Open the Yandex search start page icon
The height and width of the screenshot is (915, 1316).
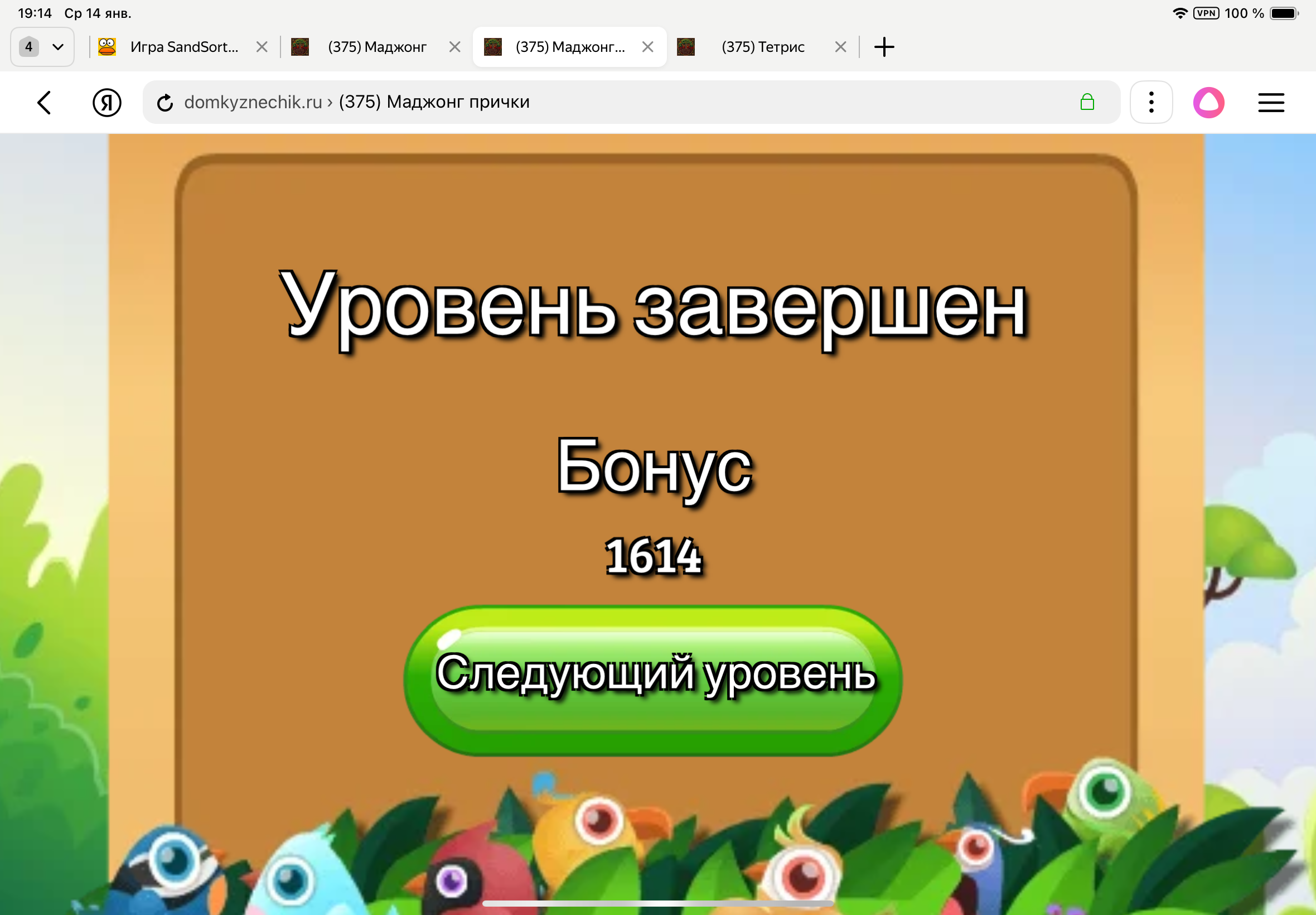(107, 102)
